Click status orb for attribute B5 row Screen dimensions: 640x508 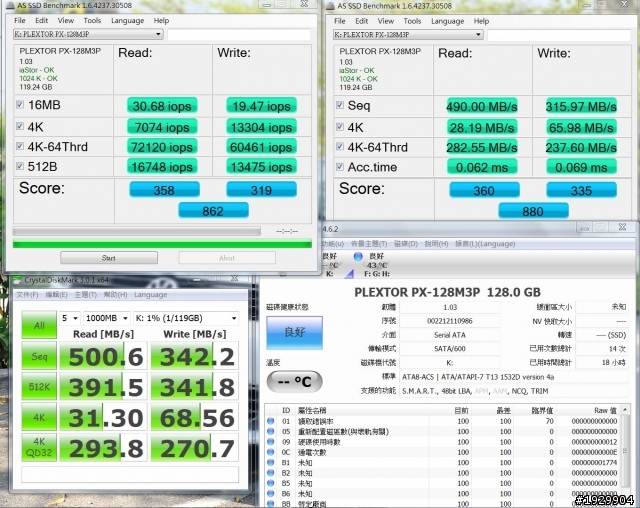[x=270, y=483]
